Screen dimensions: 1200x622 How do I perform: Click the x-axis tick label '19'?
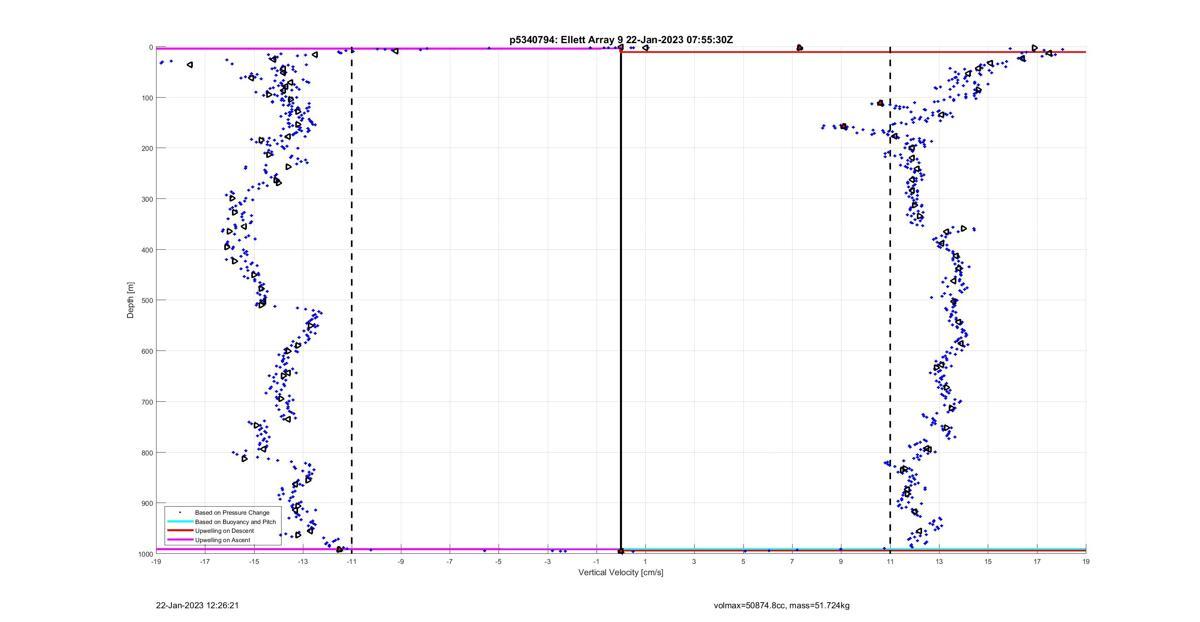point(1086,561)
